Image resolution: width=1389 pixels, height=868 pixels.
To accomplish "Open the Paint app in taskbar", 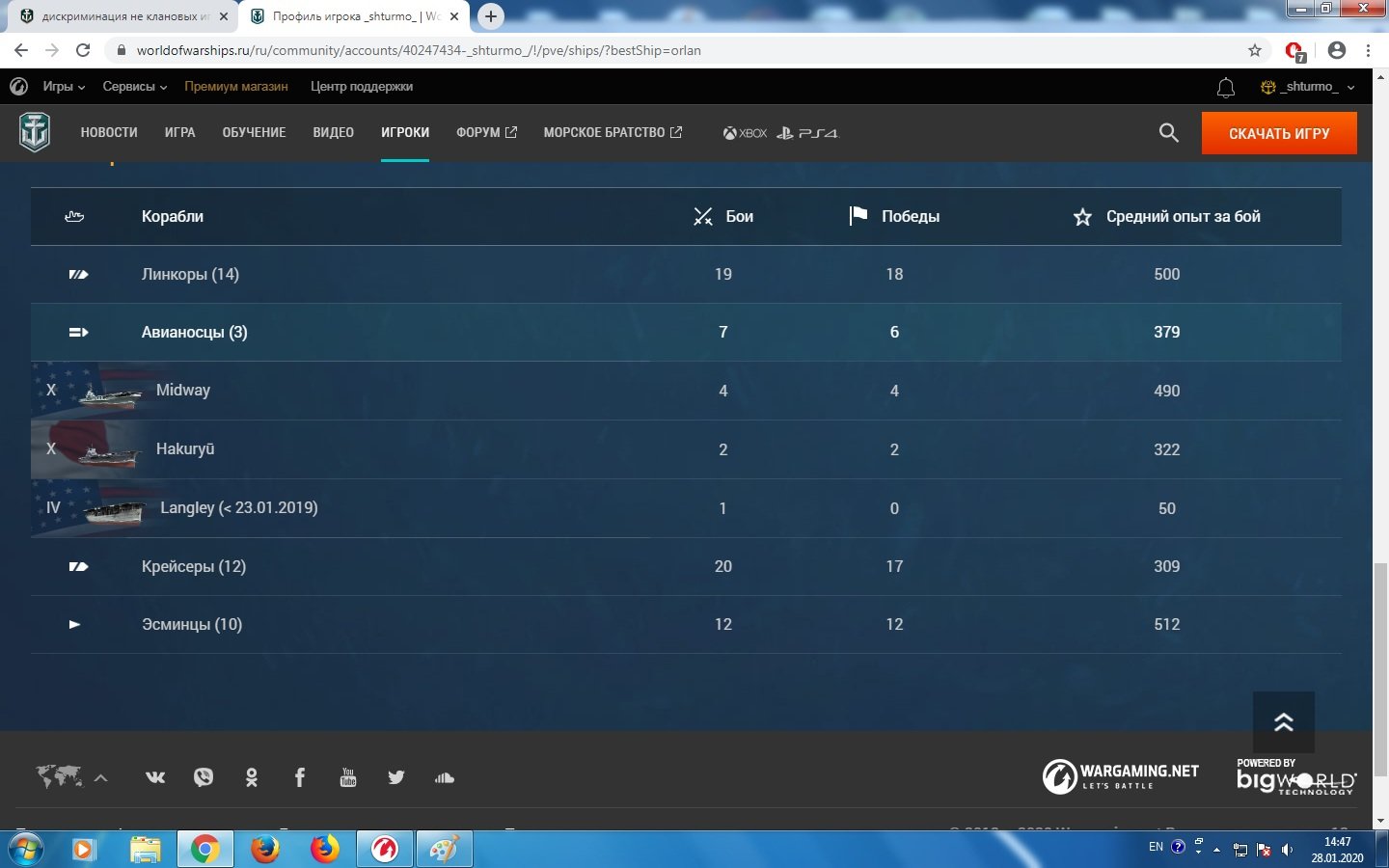I will click(x=444, y=850).
